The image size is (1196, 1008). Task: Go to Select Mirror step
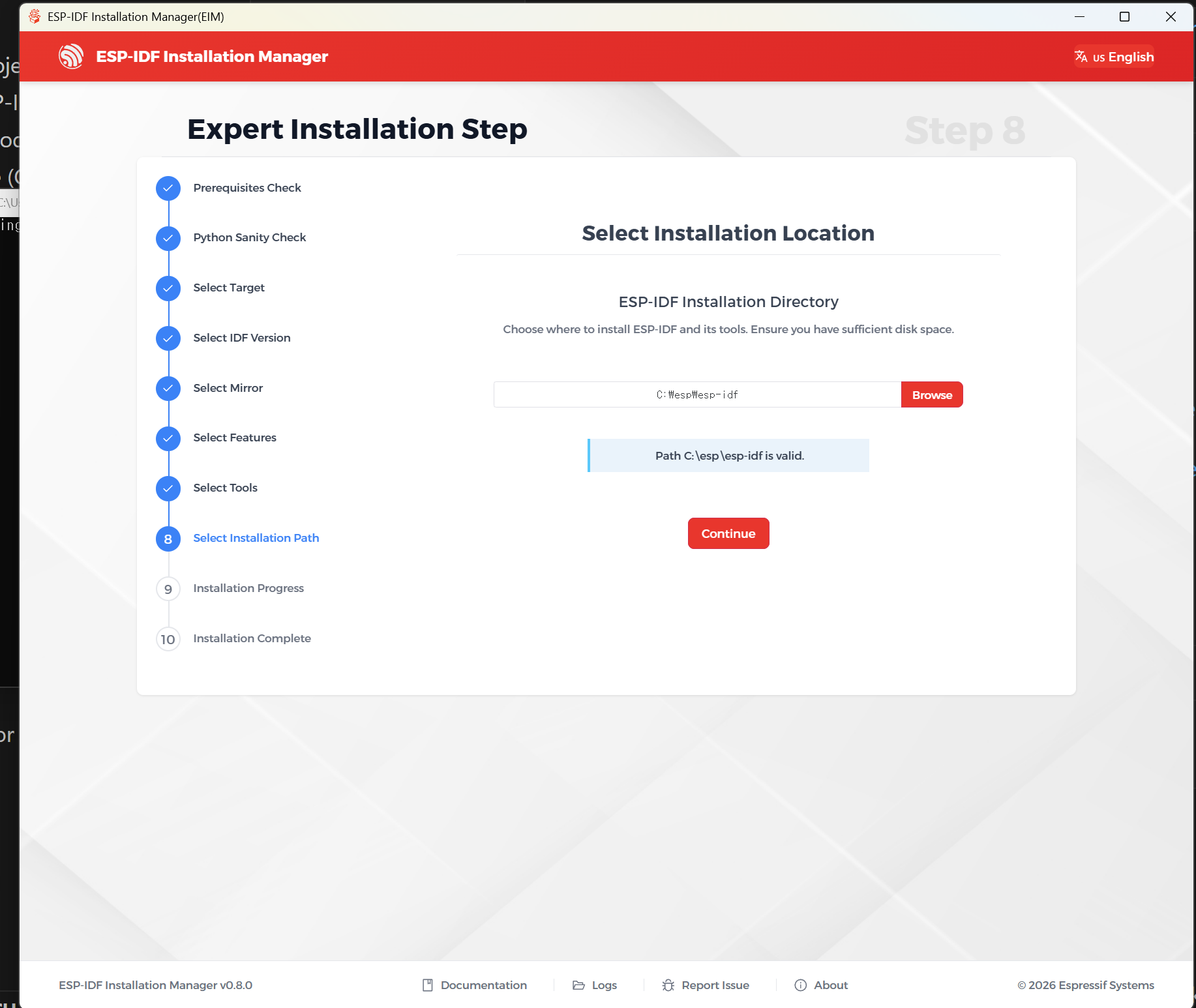pos(228,388)
